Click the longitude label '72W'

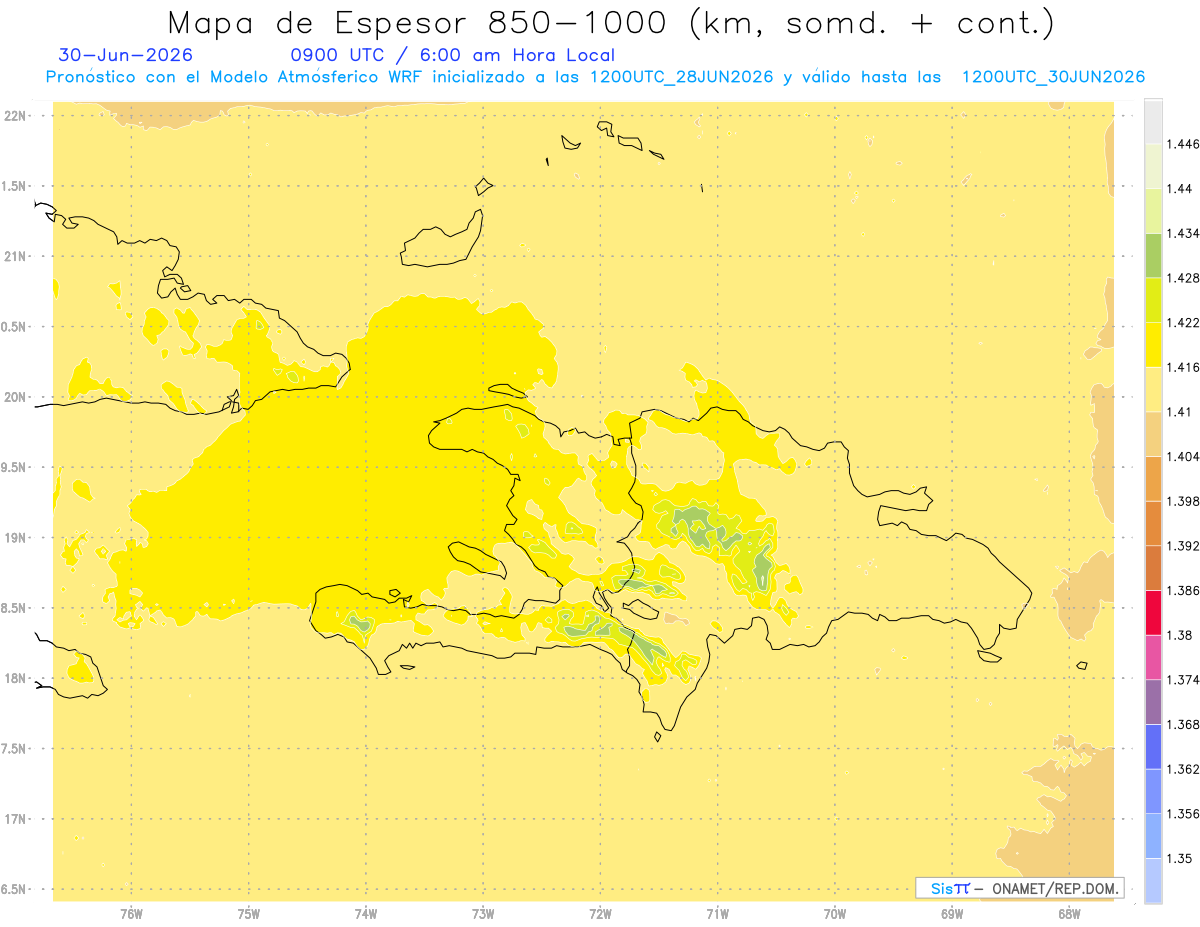pyautogui.click(x=600, y=914)
